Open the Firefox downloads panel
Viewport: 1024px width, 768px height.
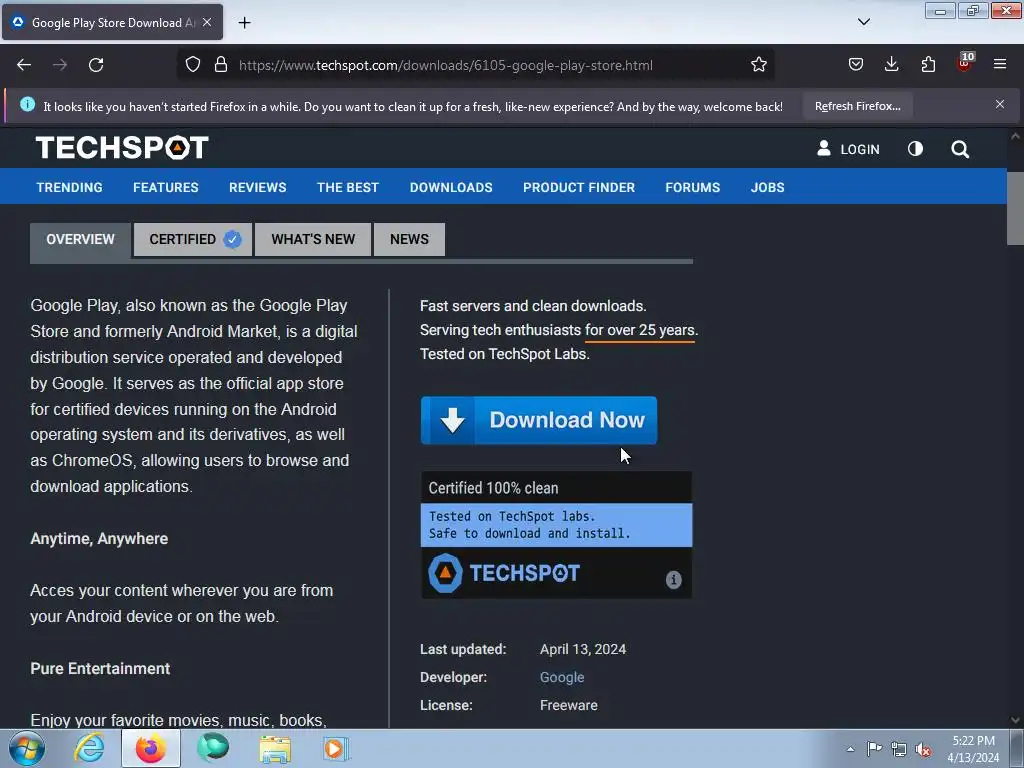[x=891, y=65]
